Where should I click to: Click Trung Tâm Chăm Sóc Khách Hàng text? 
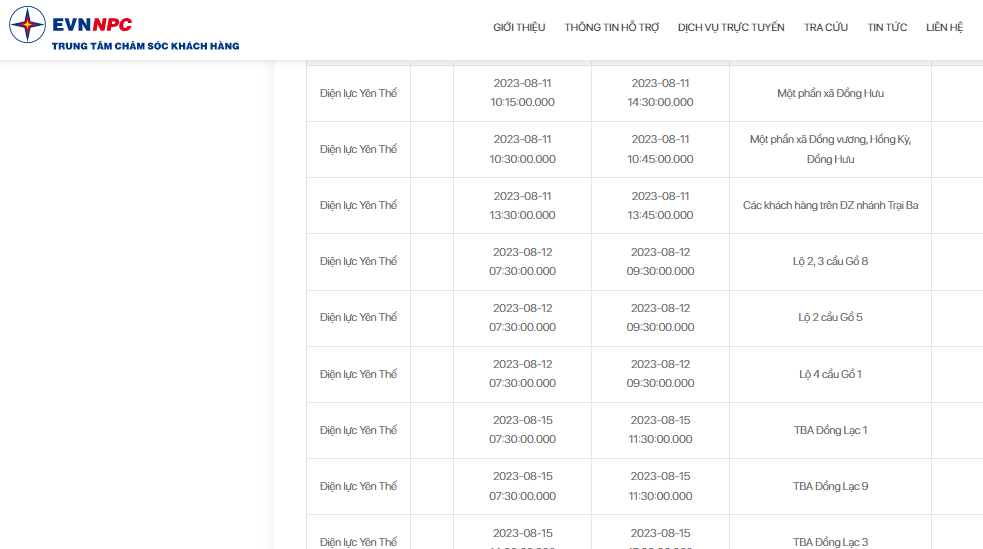click(x=145, y=46)
